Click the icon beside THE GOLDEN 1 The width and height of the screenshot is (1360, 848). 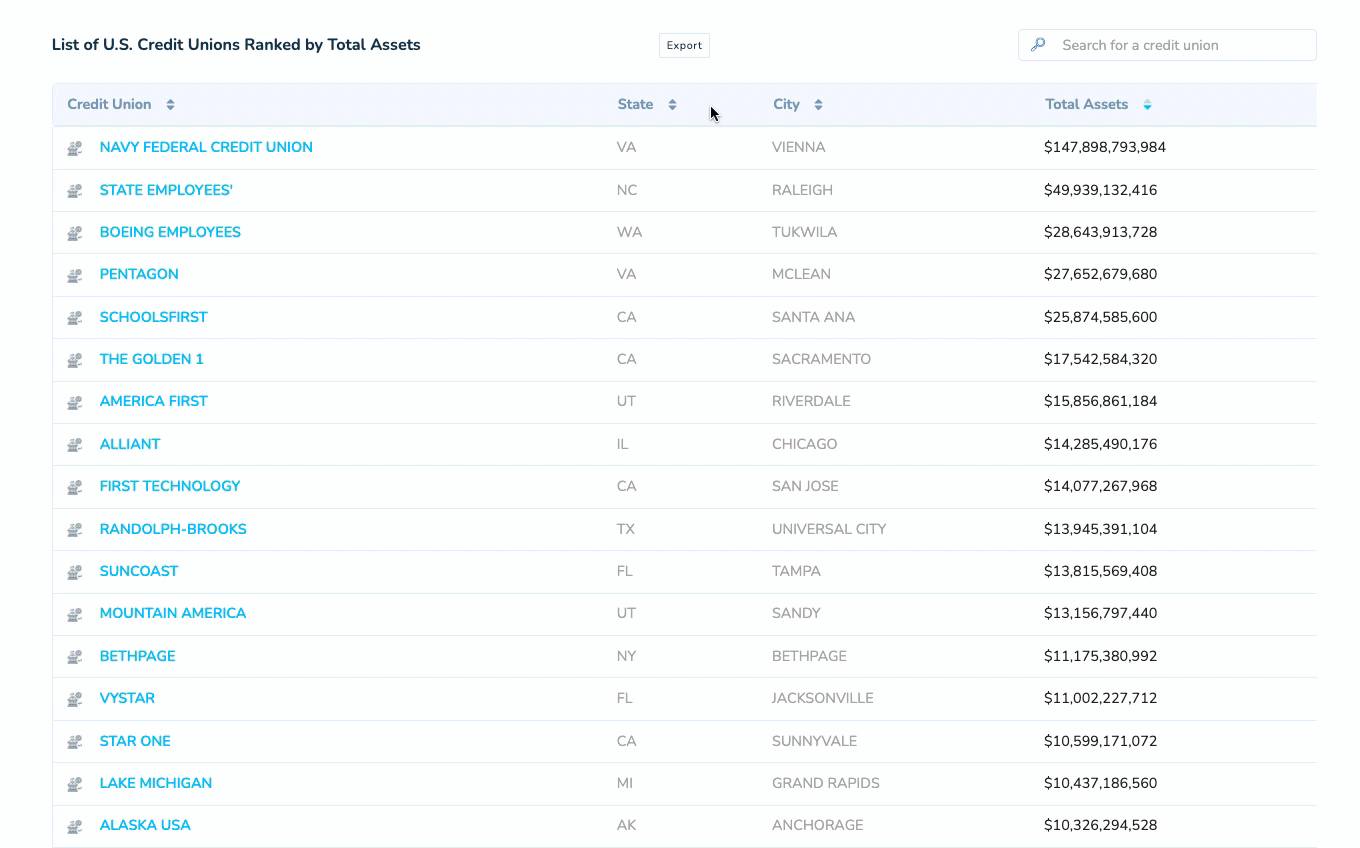75,360
